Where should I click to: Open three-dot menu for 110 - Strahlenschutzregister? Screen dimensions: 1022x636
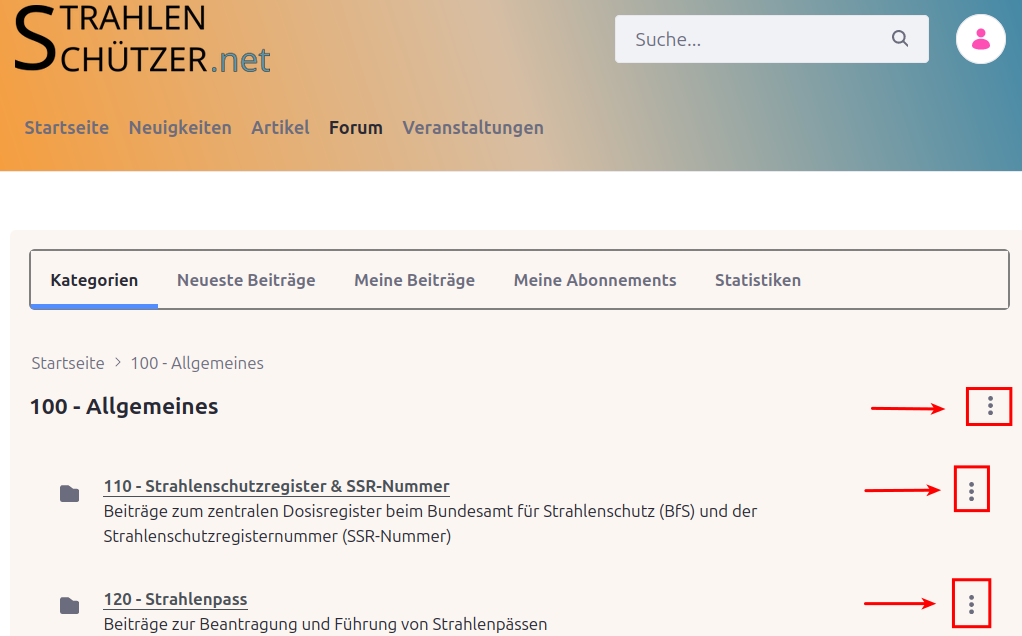pyautogui.click(x=971, y=490)
